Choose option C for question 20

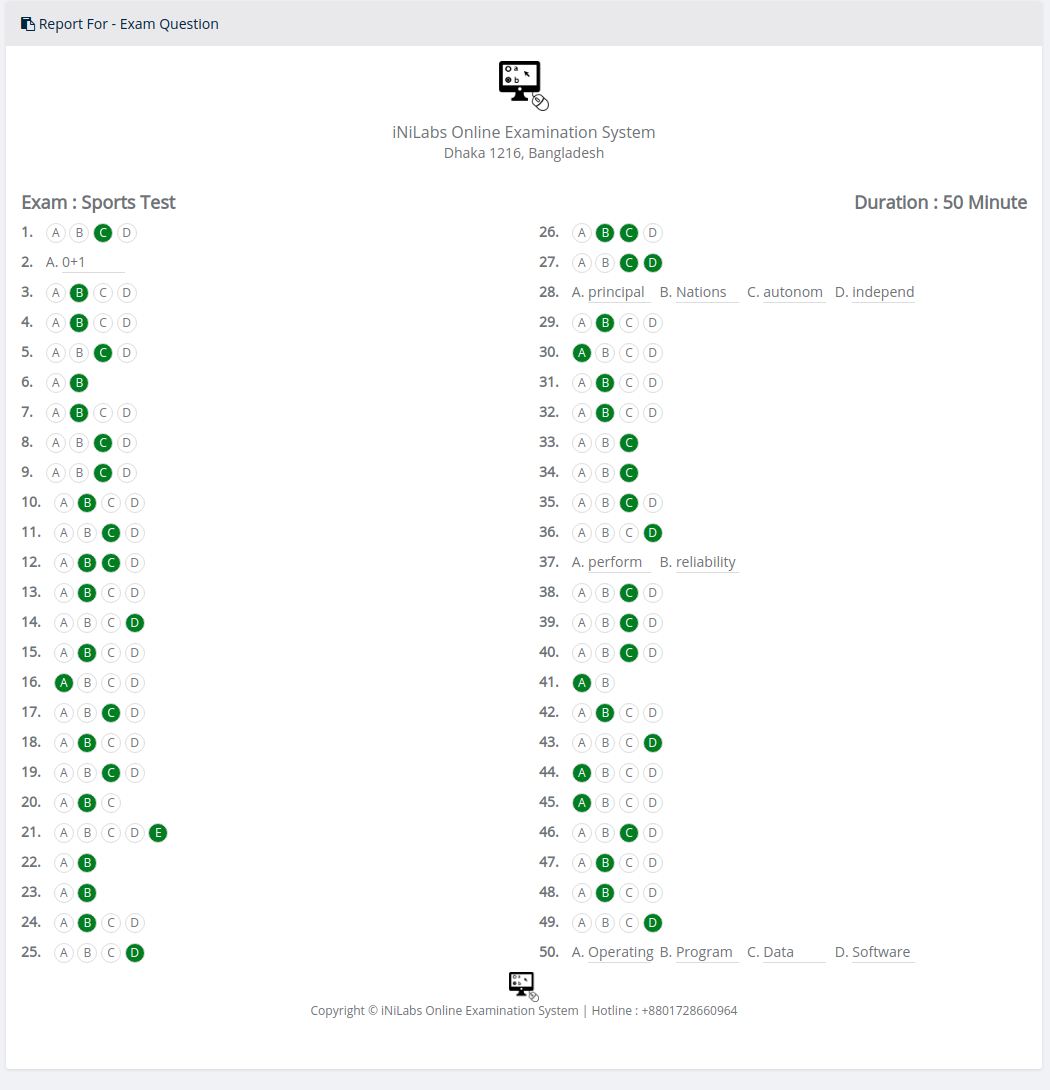[111, 803]
